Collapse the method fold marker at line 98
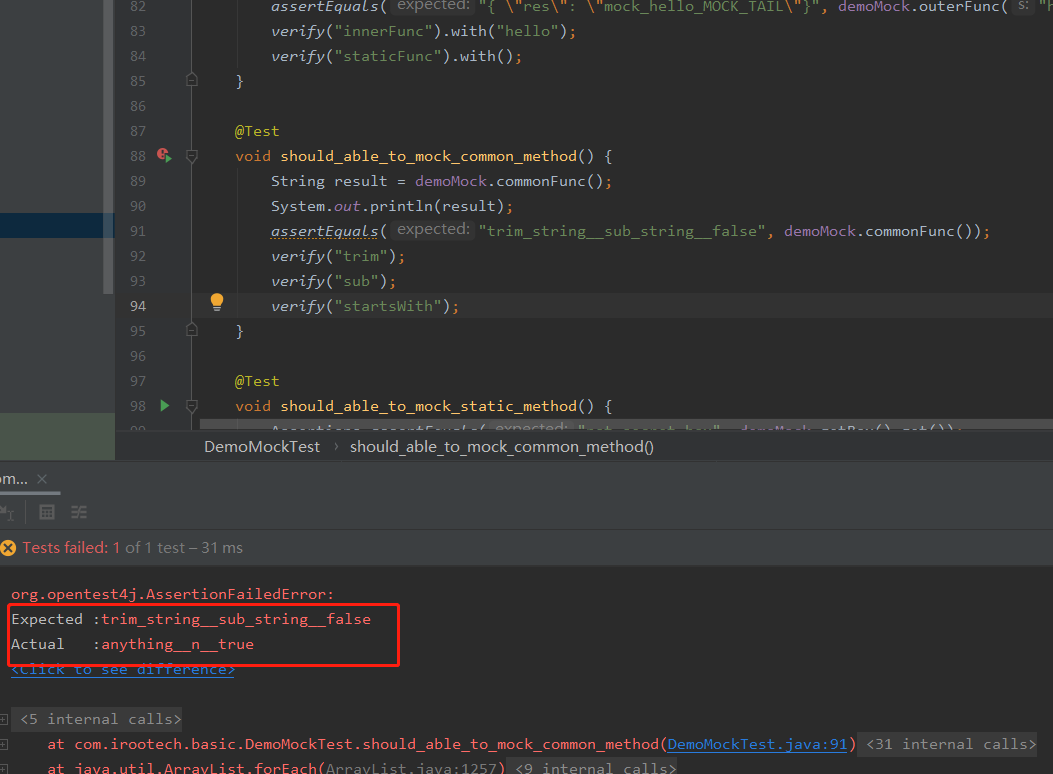 click(191, 405)
